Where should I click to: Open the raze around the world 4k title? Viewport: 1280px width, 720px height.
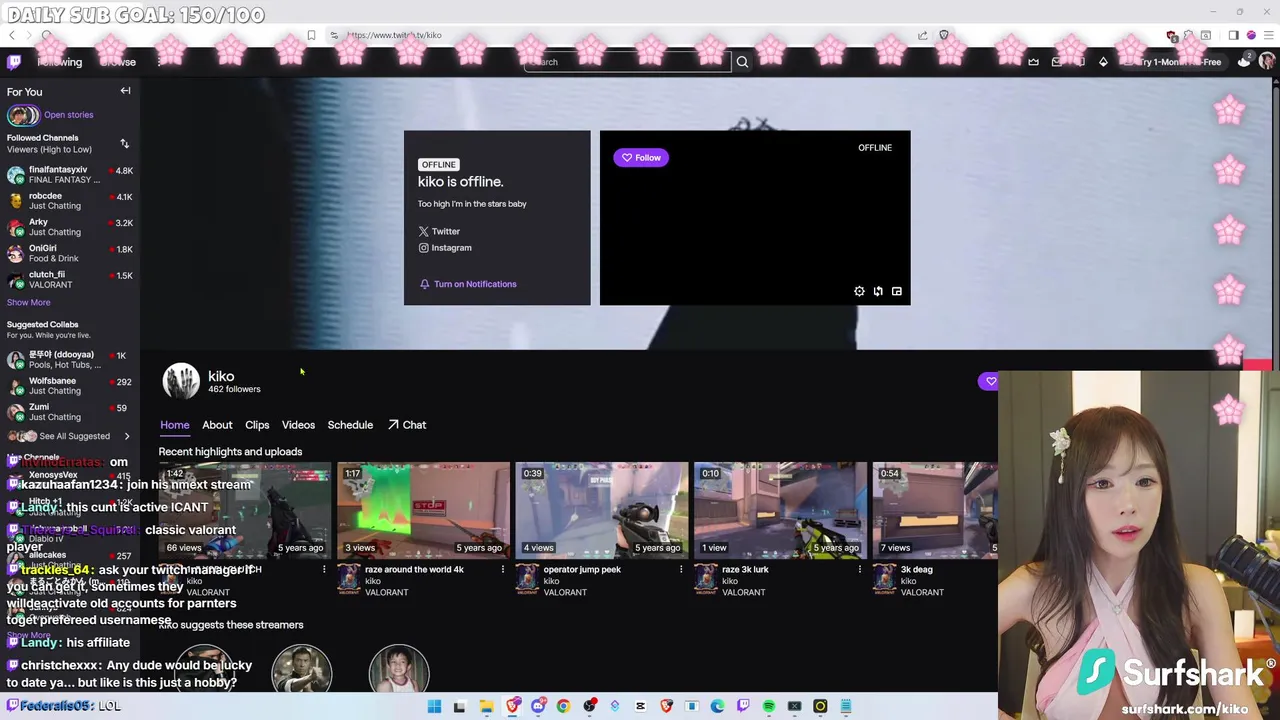(414, 570)
